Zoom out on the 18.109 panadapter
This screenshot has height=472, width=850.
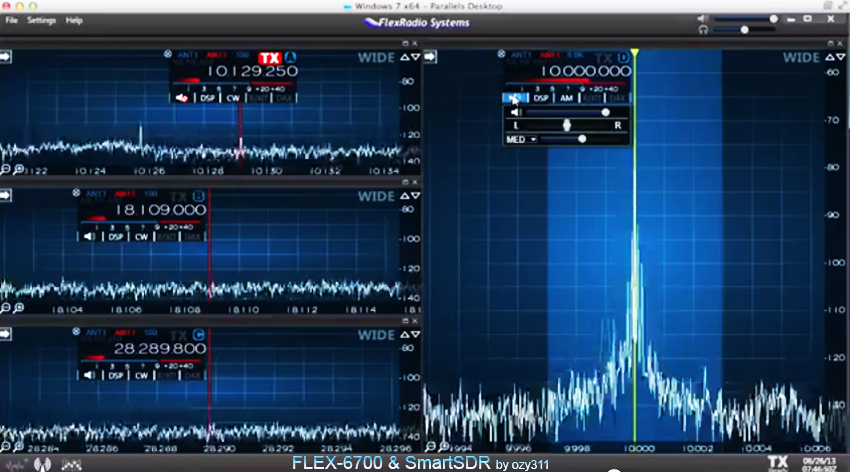(5, 308)
